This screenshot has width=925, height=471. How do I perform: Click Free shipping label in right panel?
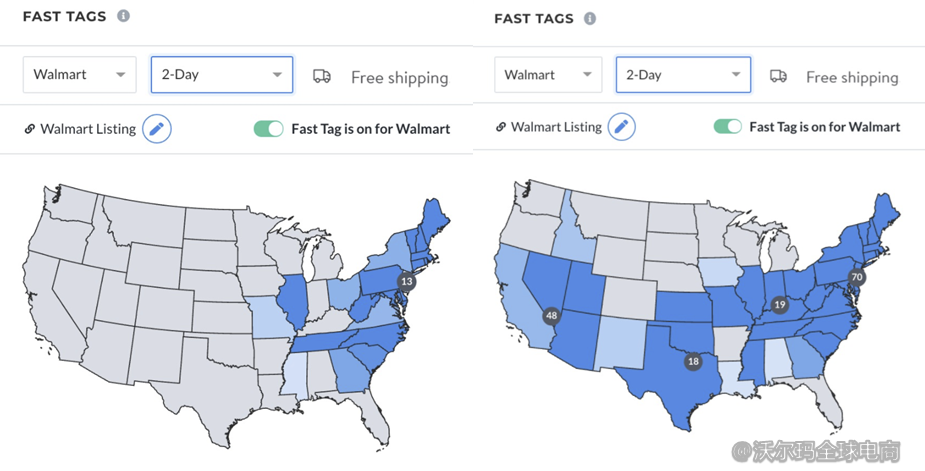[x=851, y=77]
